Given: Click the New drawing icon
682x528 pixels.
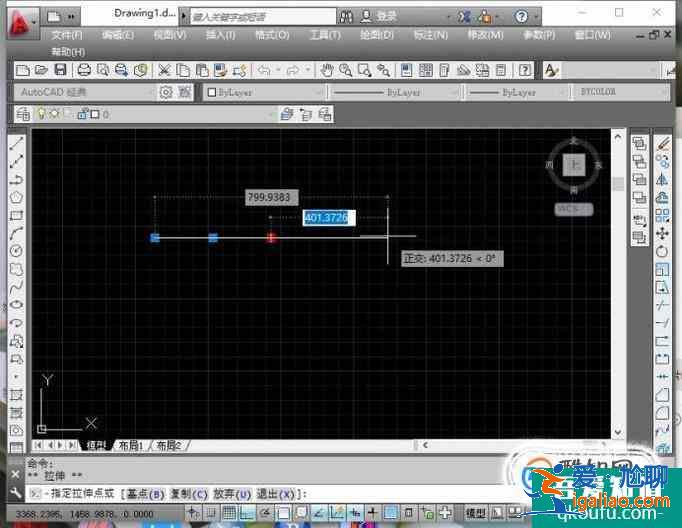Looking at the screenshot, I should 22,70.
